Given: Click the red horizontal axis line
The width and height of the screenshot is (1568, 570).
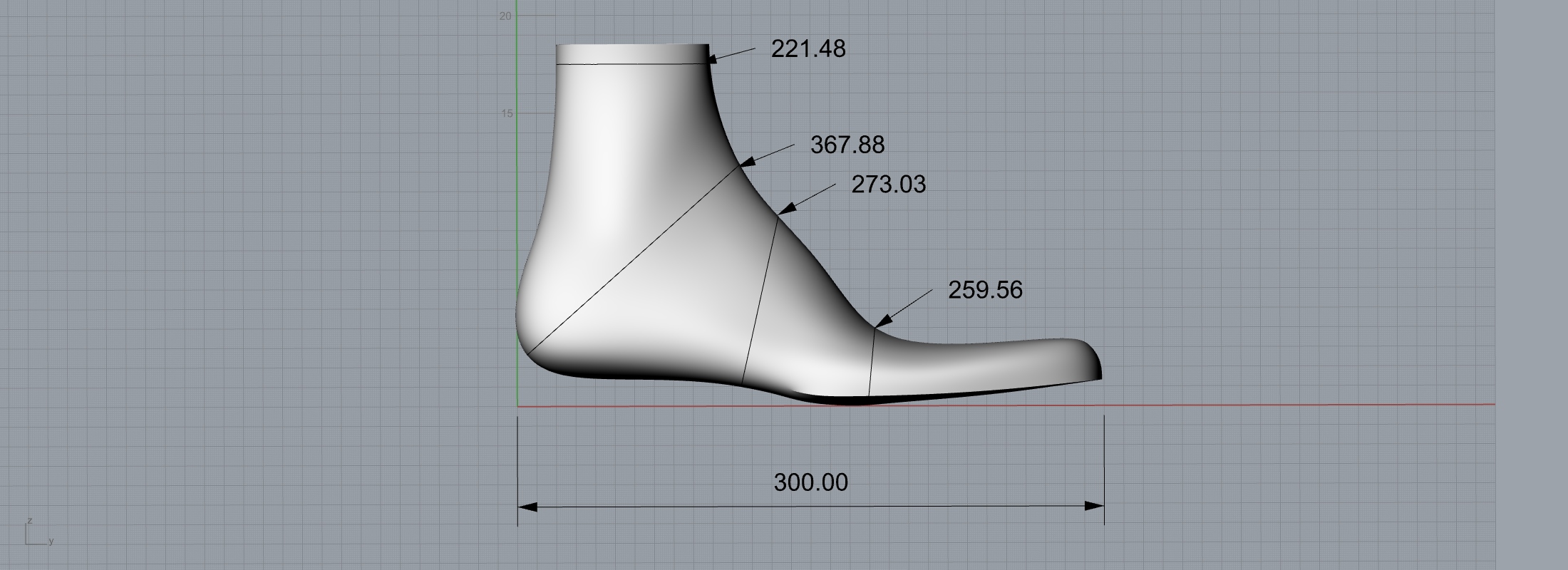Looking at the screenshot, I should point(1283,405).
